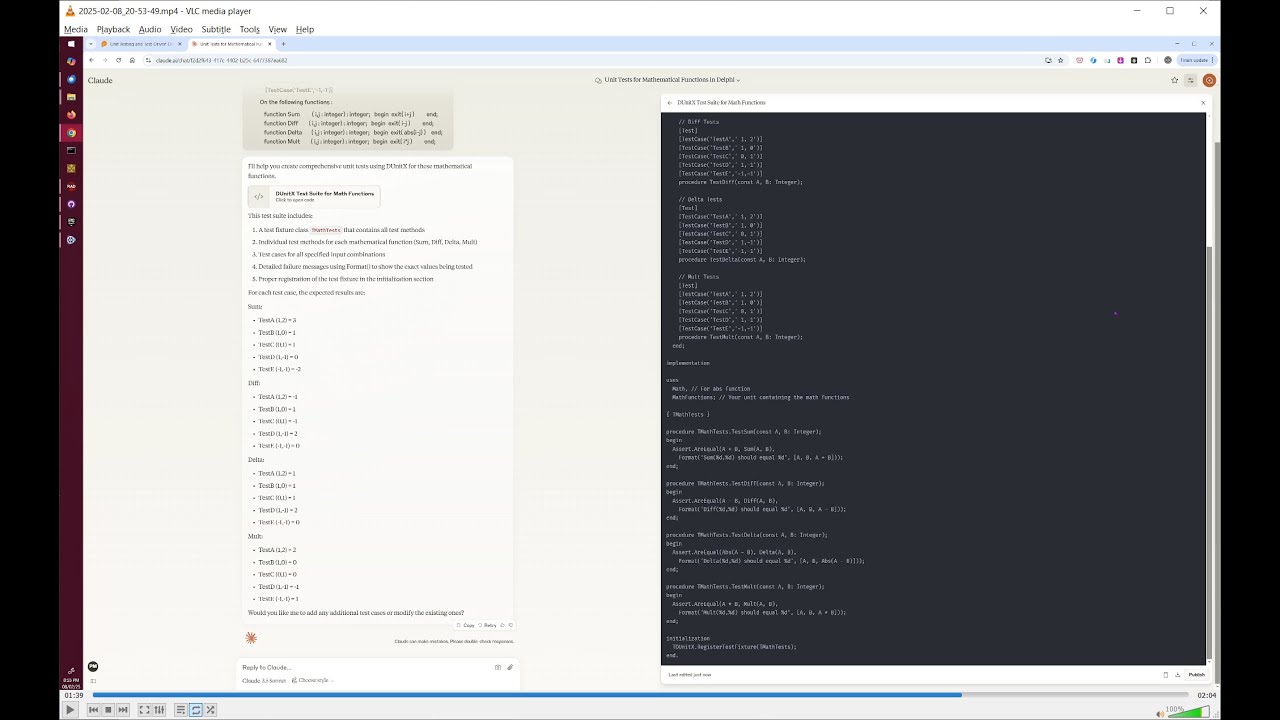Open VLC extended settings panel
Viewport: 1280px width, 720px height.
(159, 710)
